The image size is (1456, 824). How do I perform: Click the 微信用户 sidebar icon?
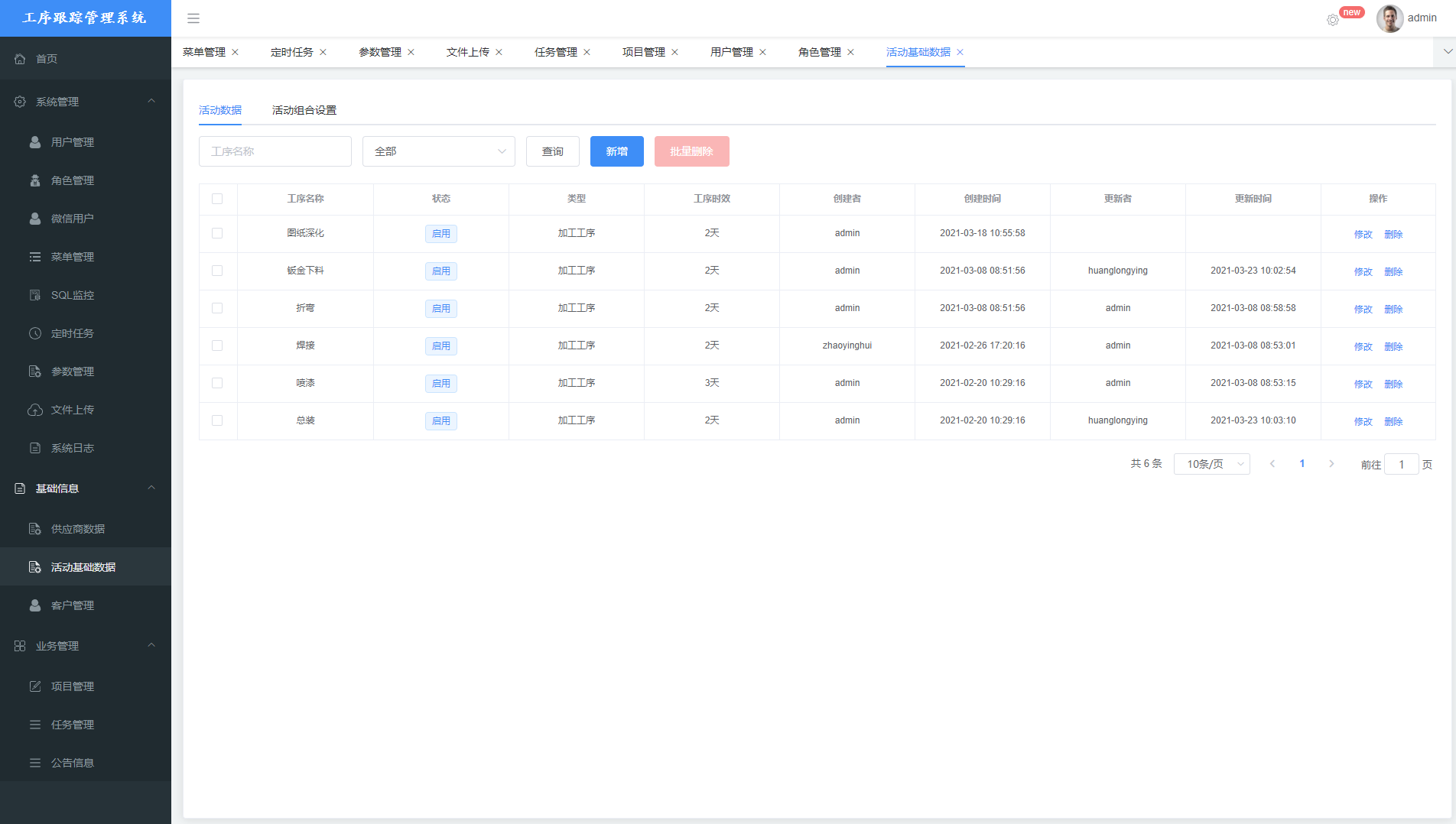point(35,219)
